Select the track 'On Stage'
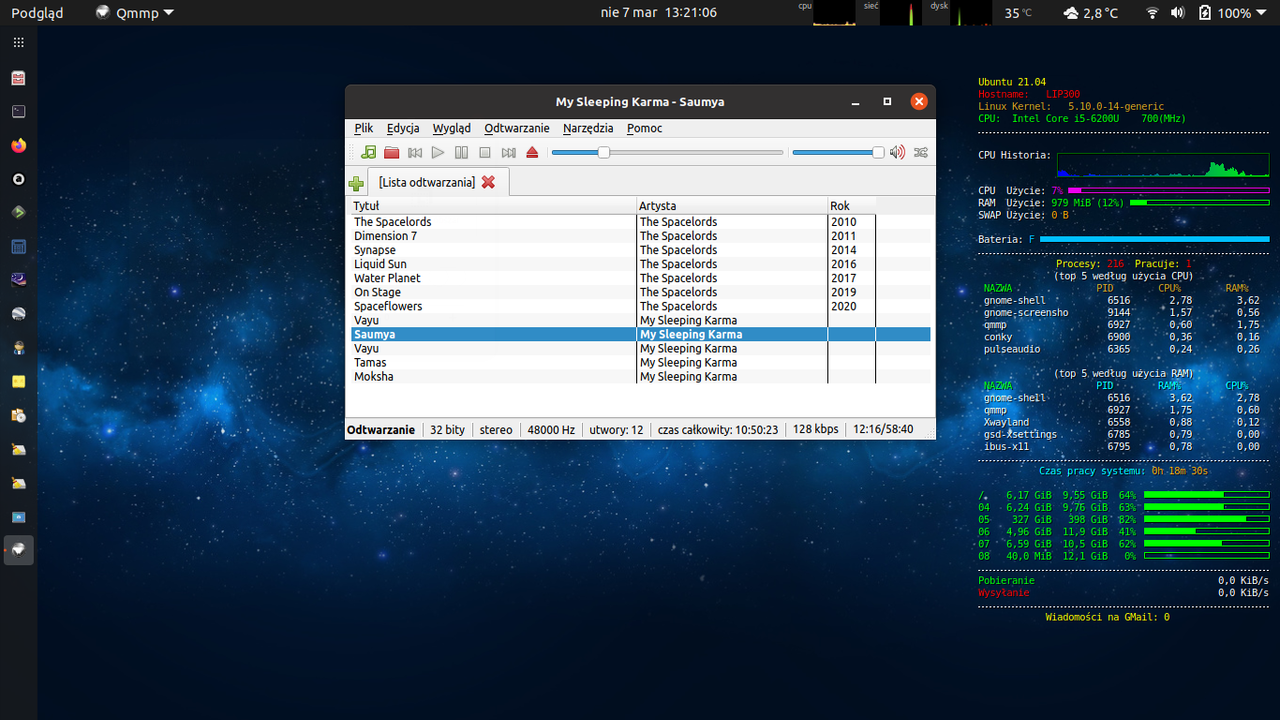Image resolution: width=1280 pixels, height=720 pixels. pos(377,292)
